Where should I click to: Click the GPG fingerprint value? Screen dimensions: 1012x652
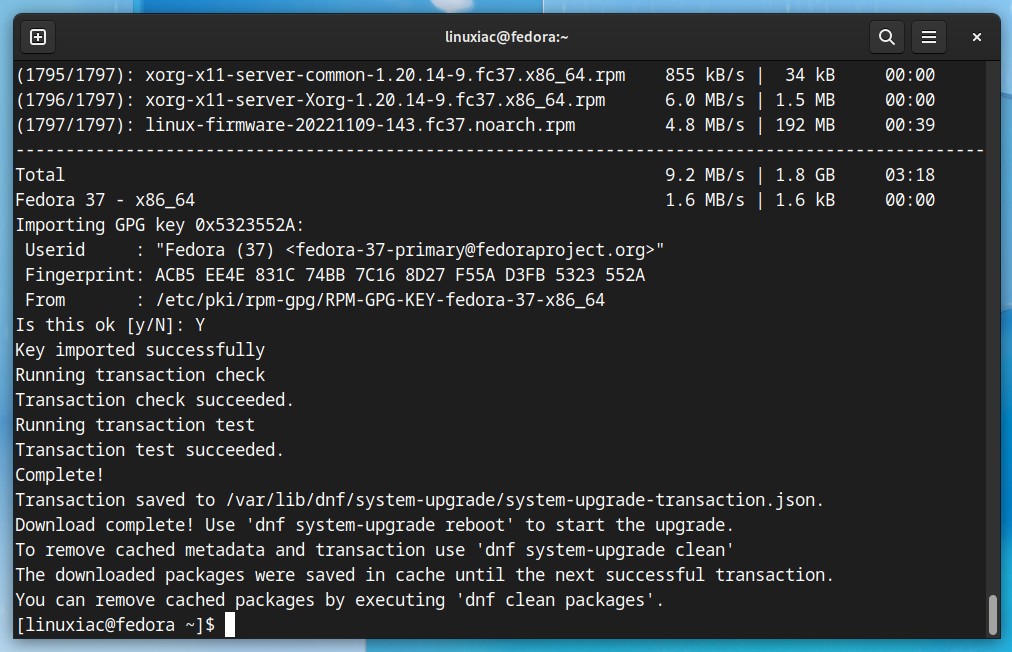tap(400, 276)
